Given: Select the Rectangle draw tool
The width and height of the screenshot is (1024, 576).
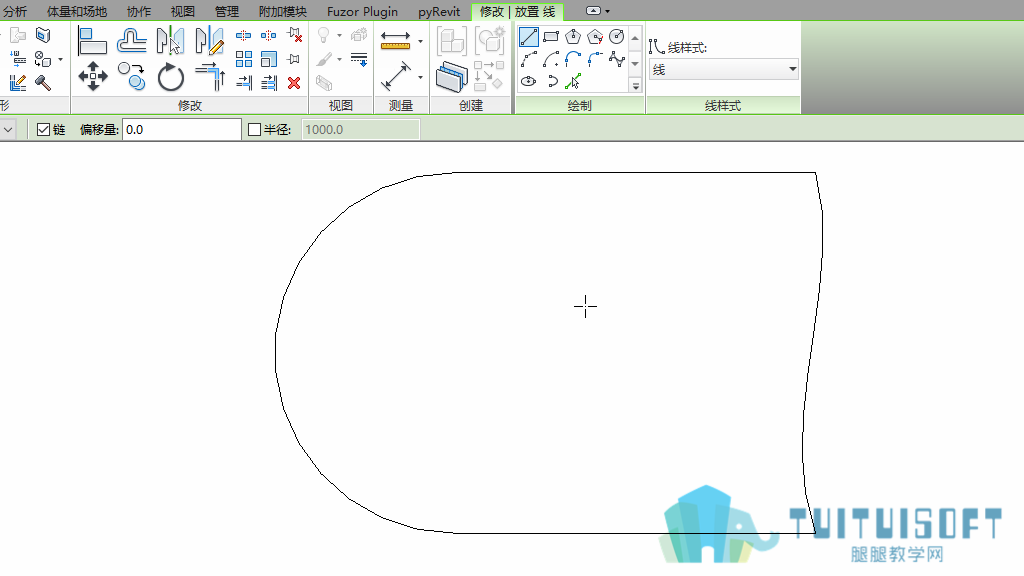Looking at the screenshot, I should 551,37.
